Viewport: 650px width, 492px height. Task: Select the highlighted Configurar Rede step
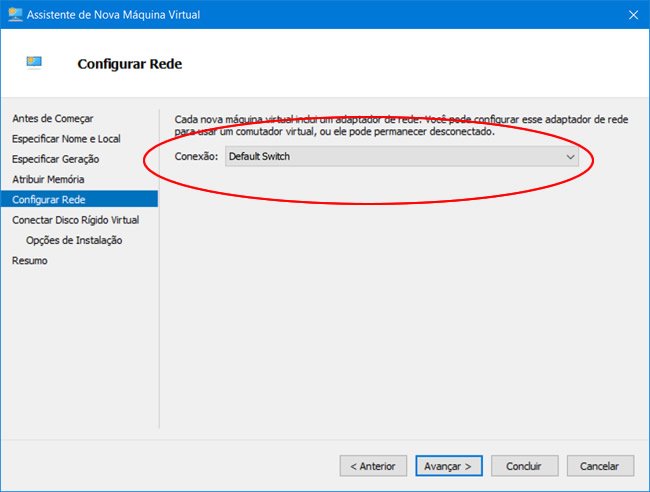pyautogui.click(x=49, y=200)
